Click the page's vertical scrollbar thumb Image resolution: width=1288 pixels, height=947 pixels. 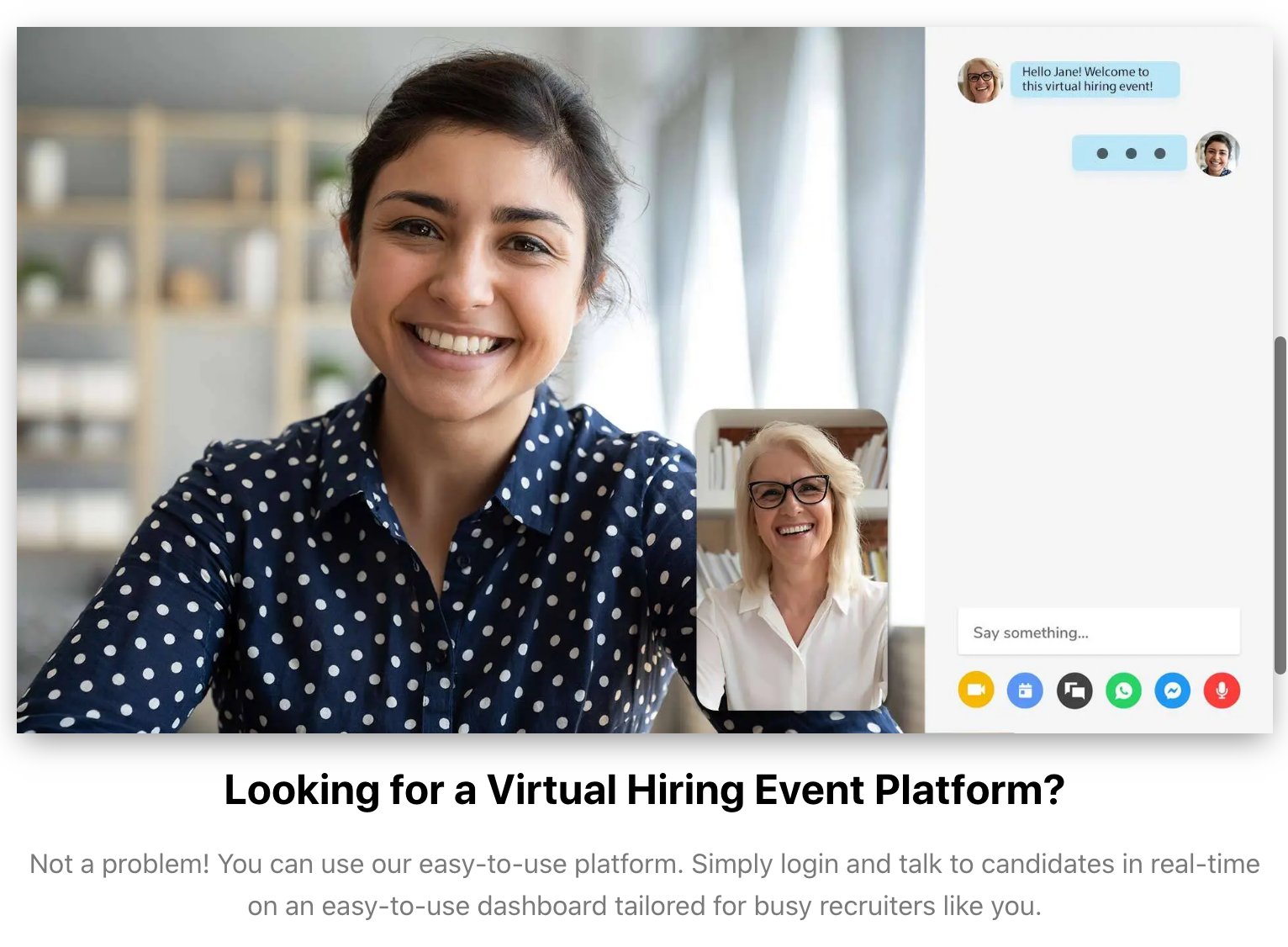(1280, 505)
